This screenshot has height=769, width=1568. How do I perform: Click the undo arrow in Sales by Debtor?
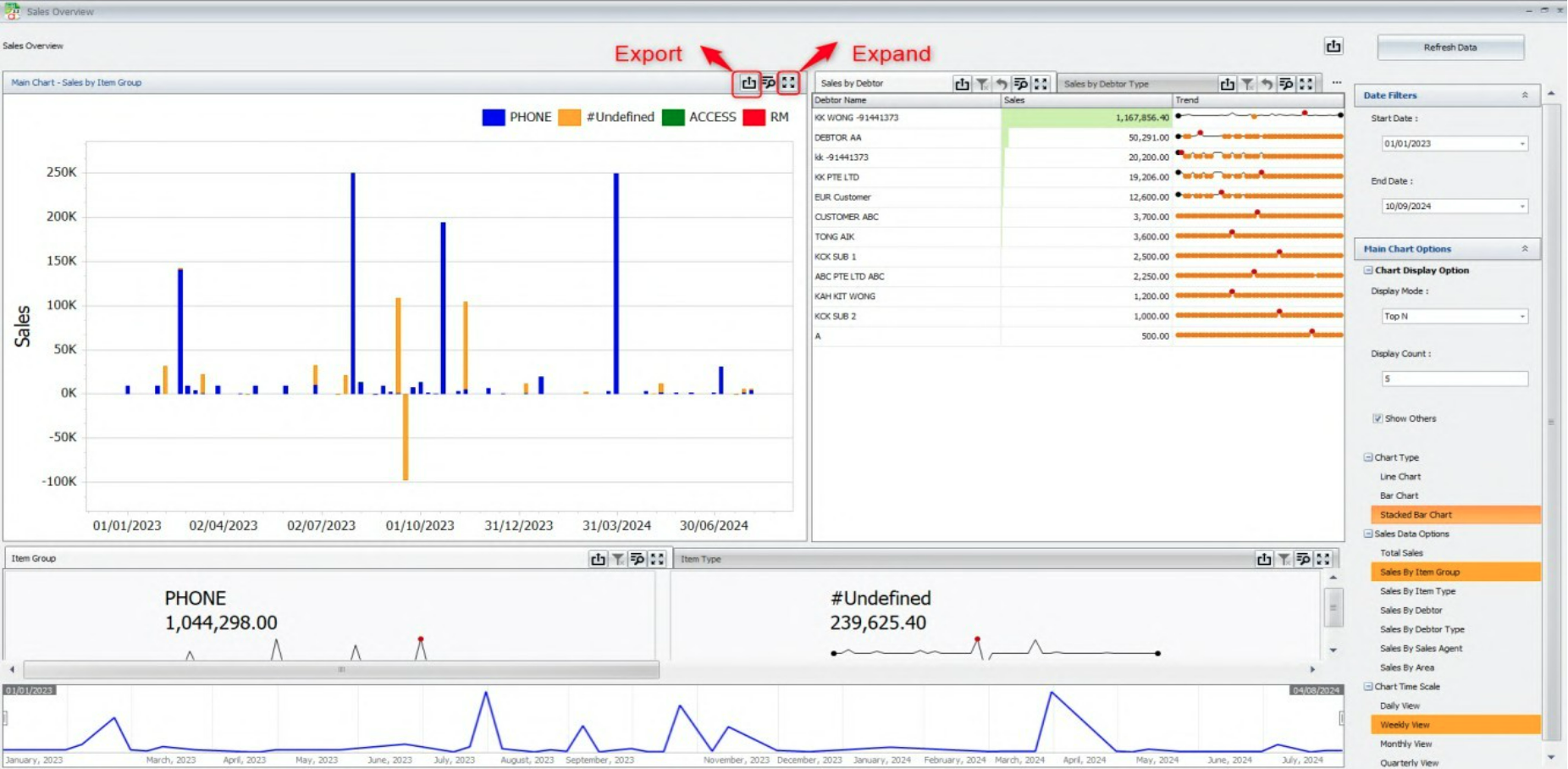(1002, 84)
